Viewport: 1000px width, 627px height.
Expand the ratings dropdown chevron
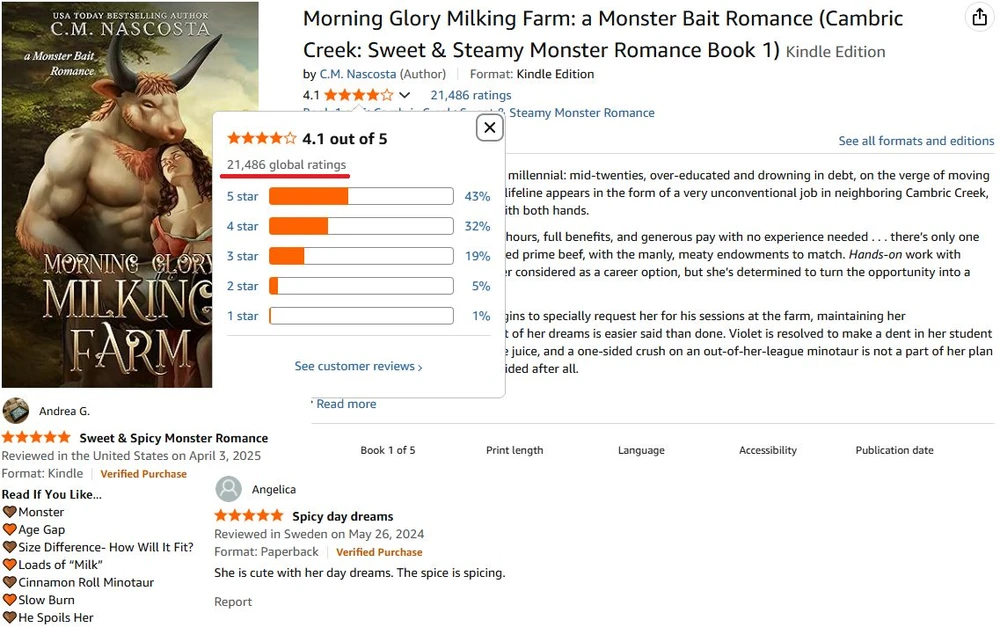coord(405,95)
